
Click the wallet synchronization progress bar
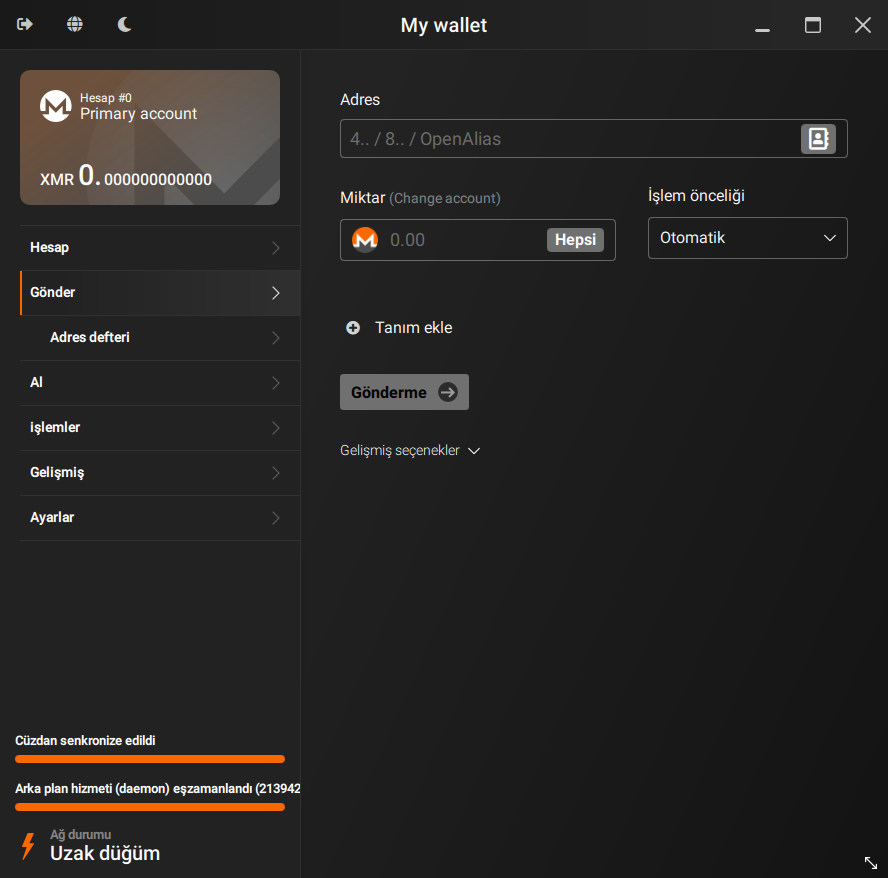(149, 759)
